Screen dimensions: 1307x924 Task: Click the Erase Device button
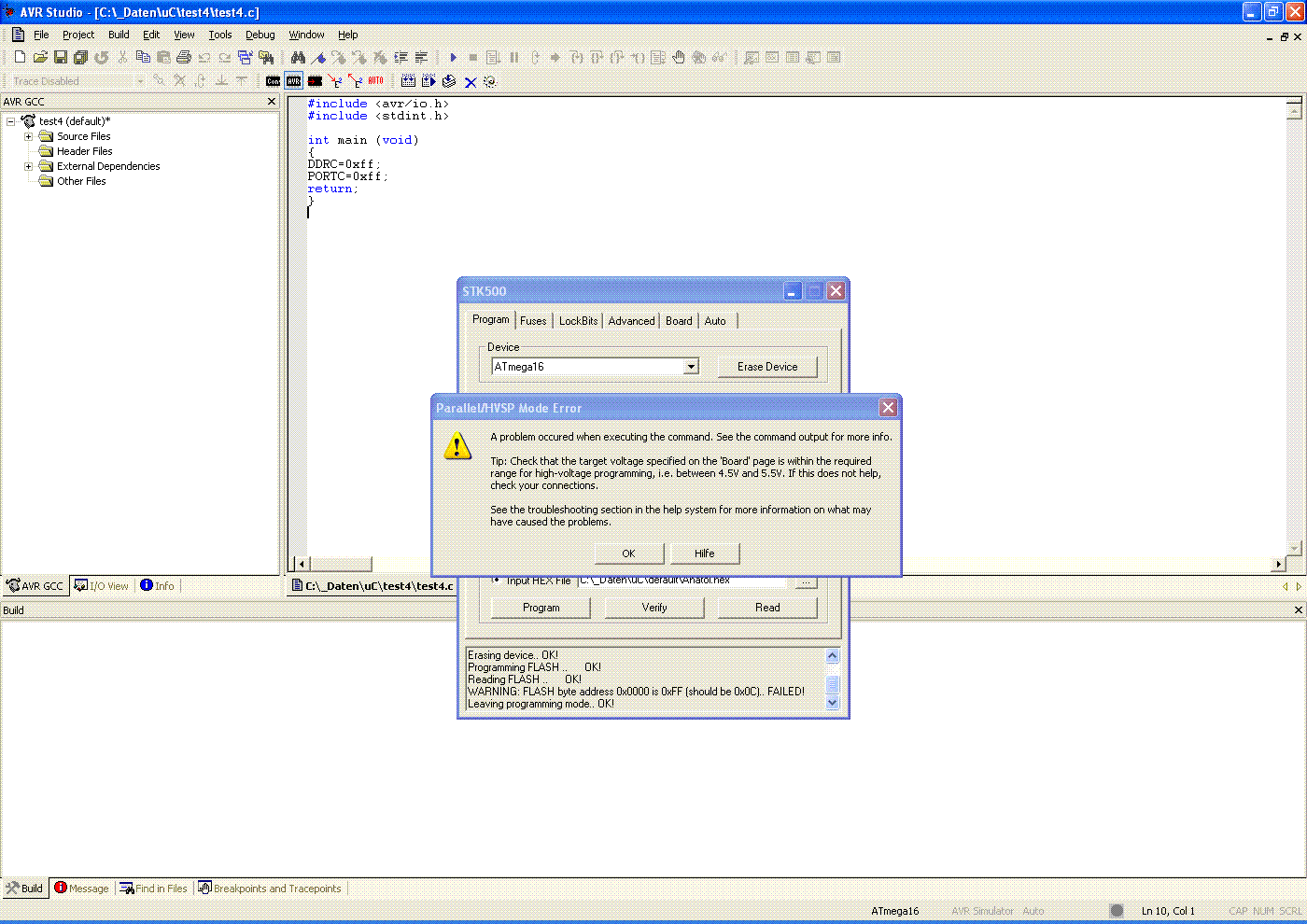point(767,367)
